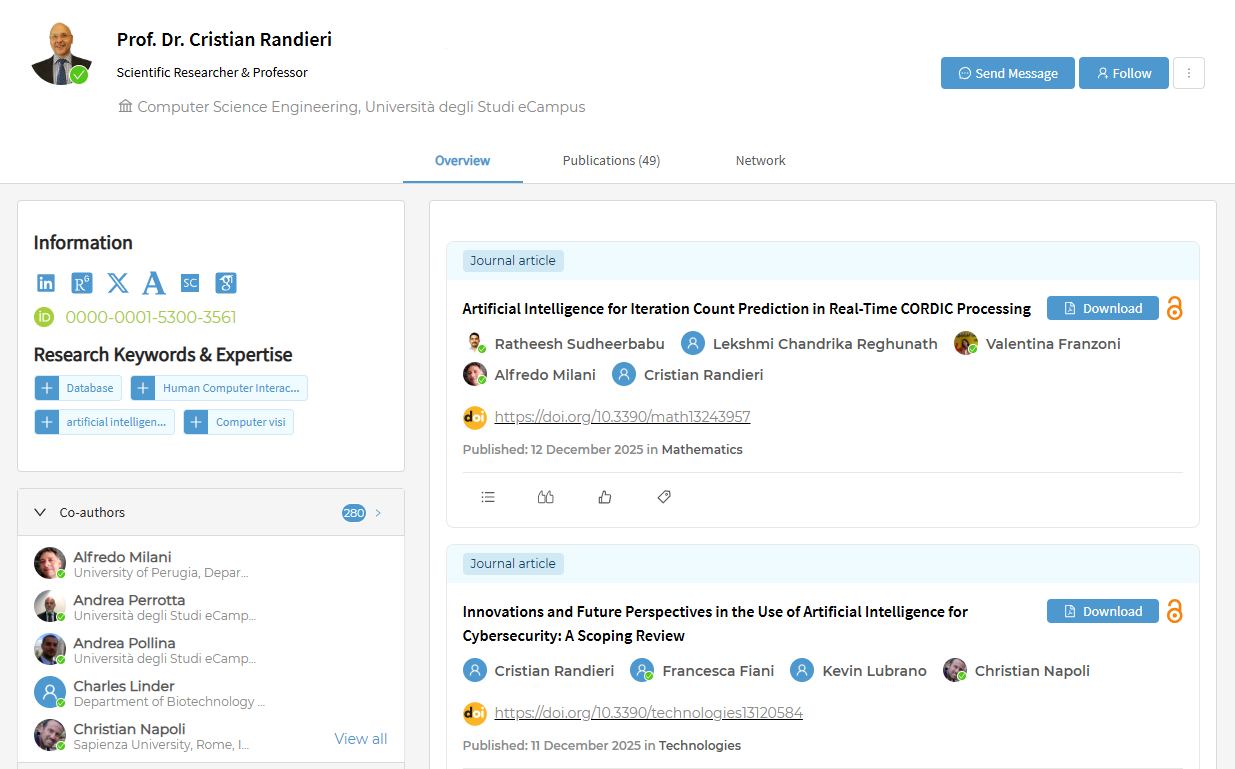Open ORCID 0000-0001-5300-3561 link
Viewport: 1235px width, 769px height.
(151, 317)
